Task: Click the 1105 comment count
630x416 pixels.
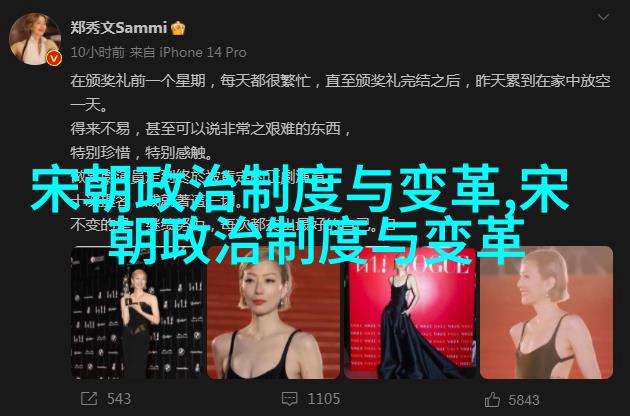Action: tap(324, 399)
